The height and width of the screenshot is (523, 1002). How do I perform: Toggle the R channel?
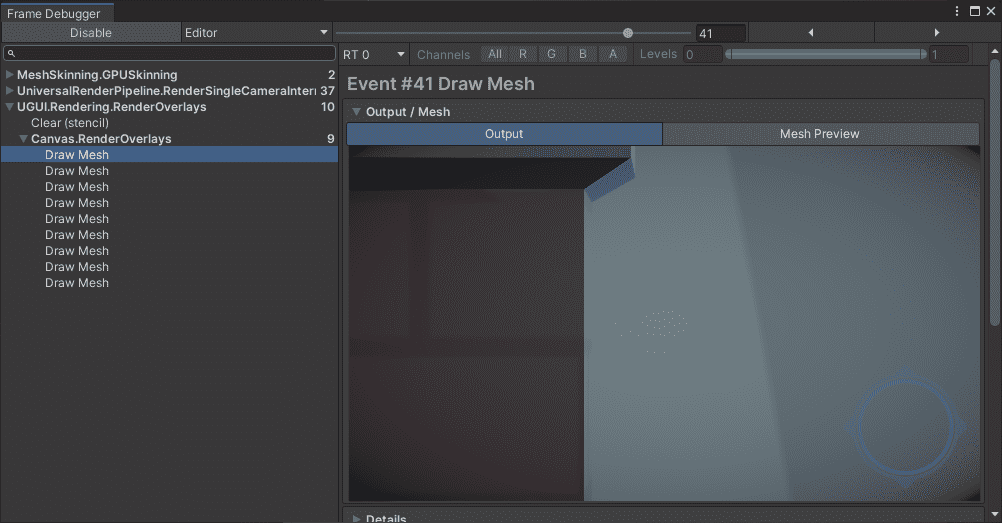click(x=523, y=54)
